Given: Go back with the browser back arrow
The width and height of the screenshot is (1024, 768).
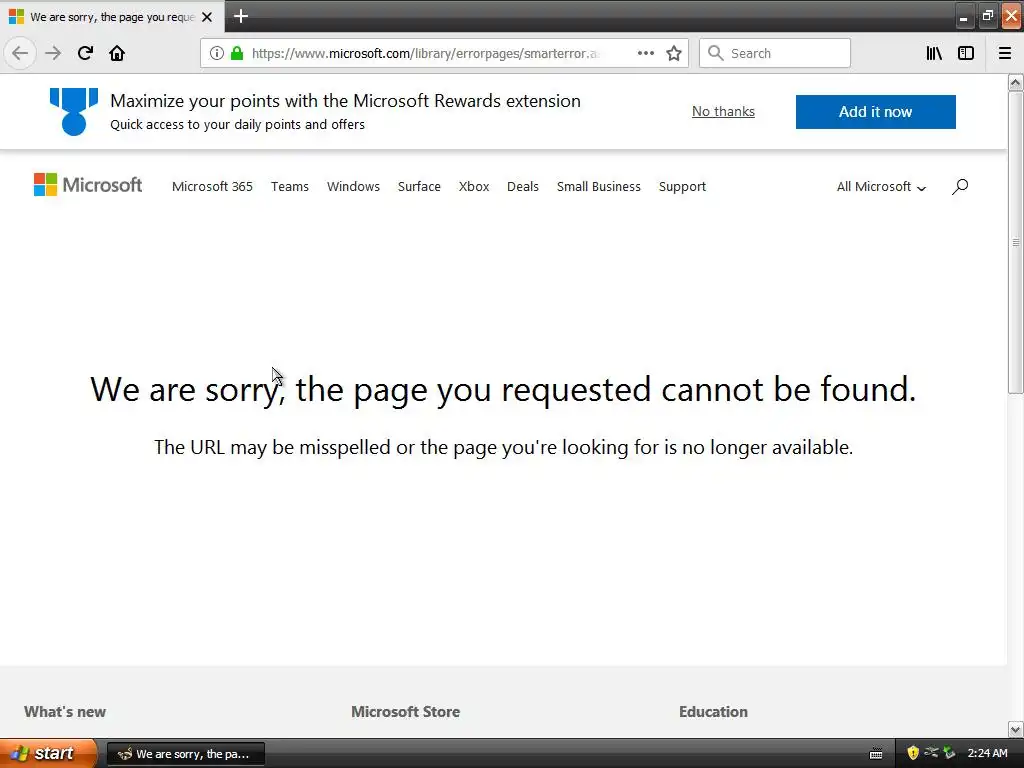Looking at the screenshot, I should tap(20, 53).
